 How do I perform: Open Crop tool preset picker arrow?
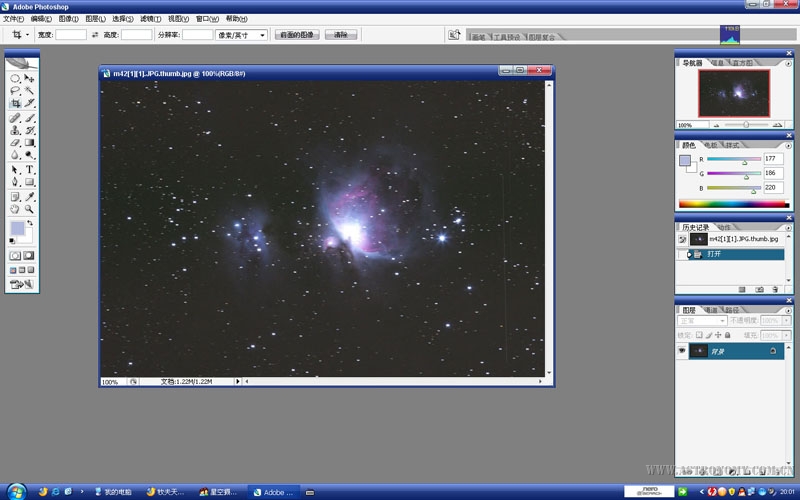point(27,35)
